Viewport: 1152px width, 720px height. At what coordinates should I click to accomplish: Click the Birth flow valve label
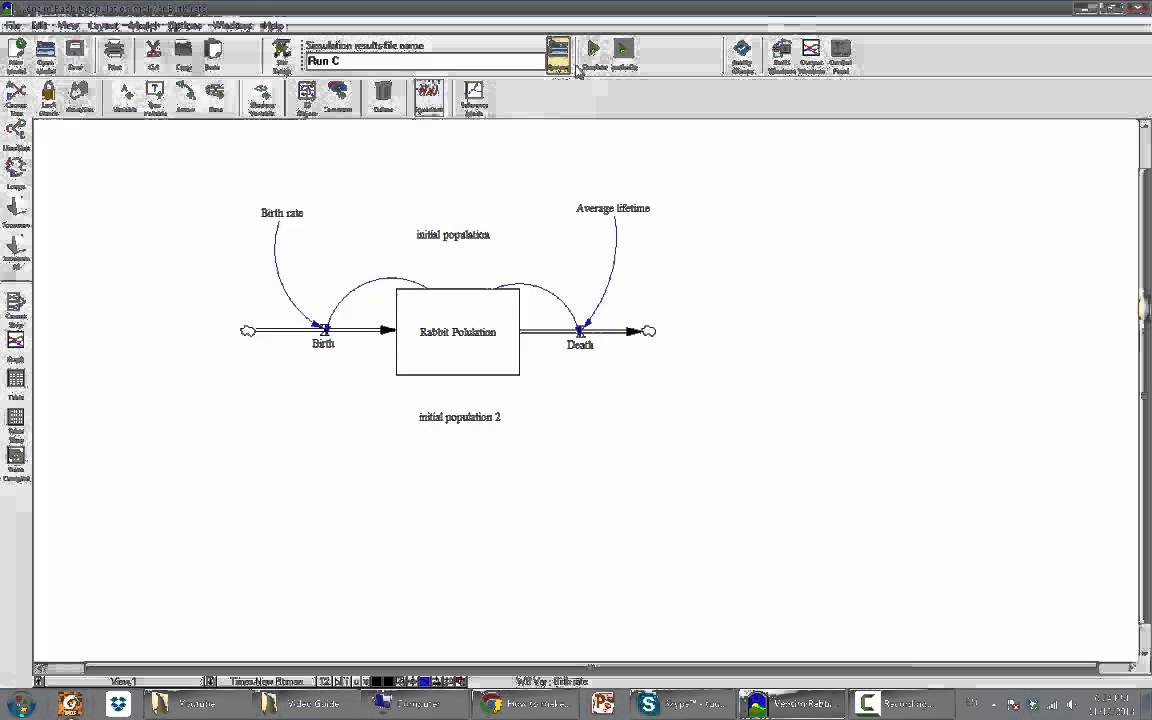click(323, 343)
